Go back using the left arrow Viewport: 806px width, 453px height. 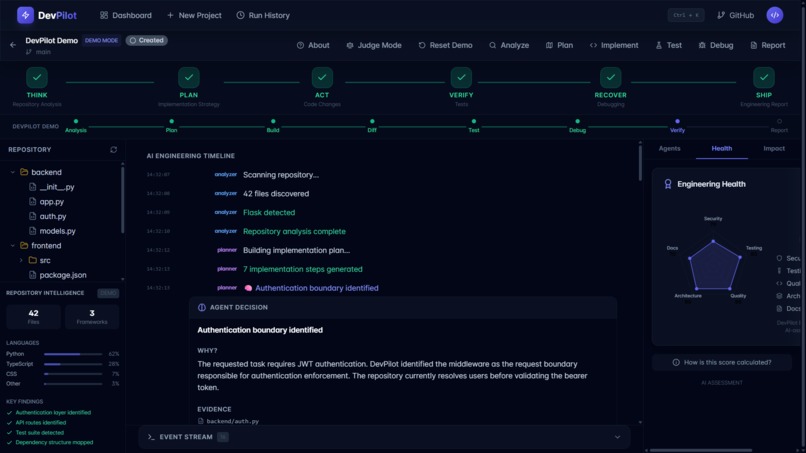click(x=13, y=45)
